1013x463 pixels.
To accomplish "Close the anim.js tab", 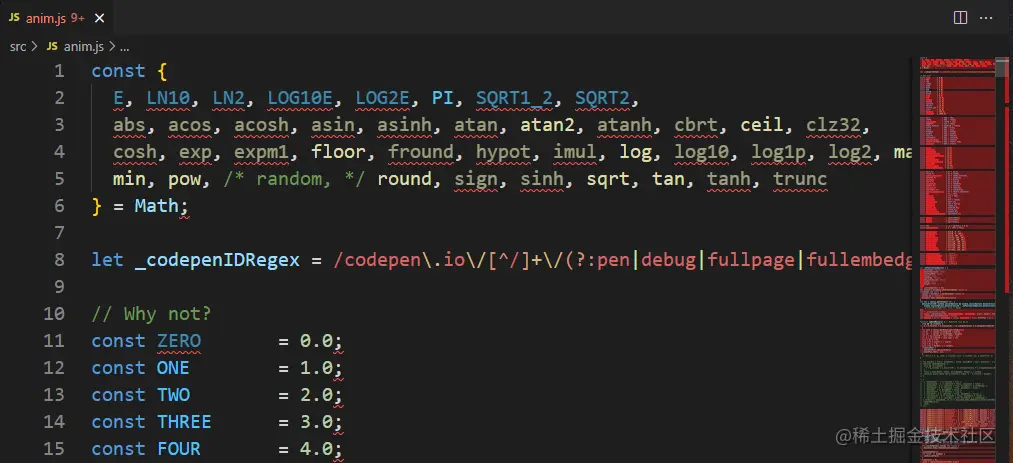I will point(99,18).
